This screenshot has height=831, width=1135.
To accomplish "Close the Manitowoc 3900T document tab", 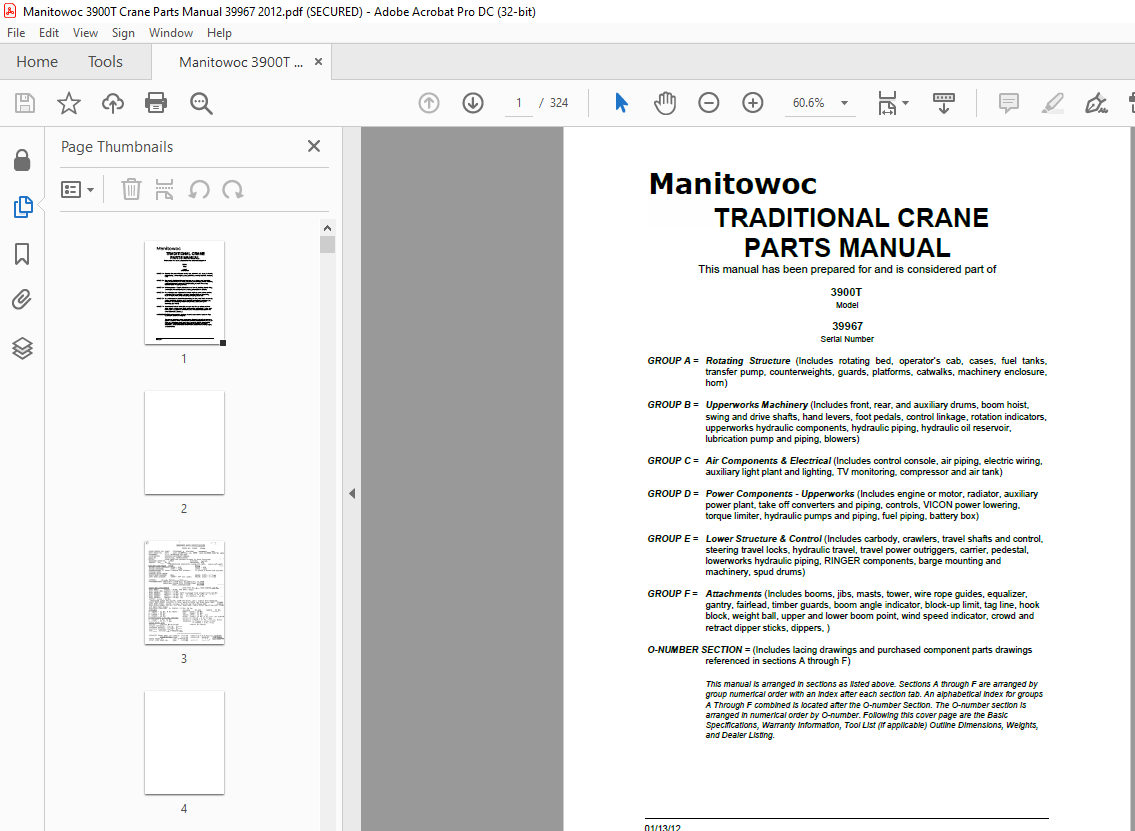I will point(318,62).
